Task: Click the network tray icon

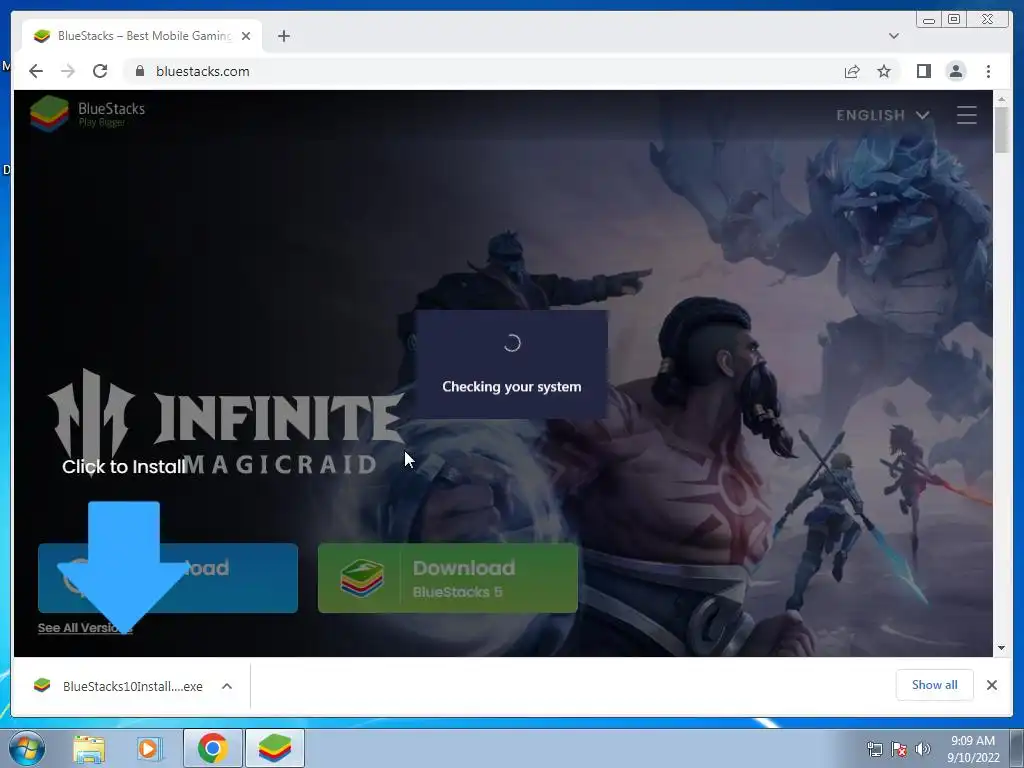Action: pyautogui.click(x=874, y=749)
